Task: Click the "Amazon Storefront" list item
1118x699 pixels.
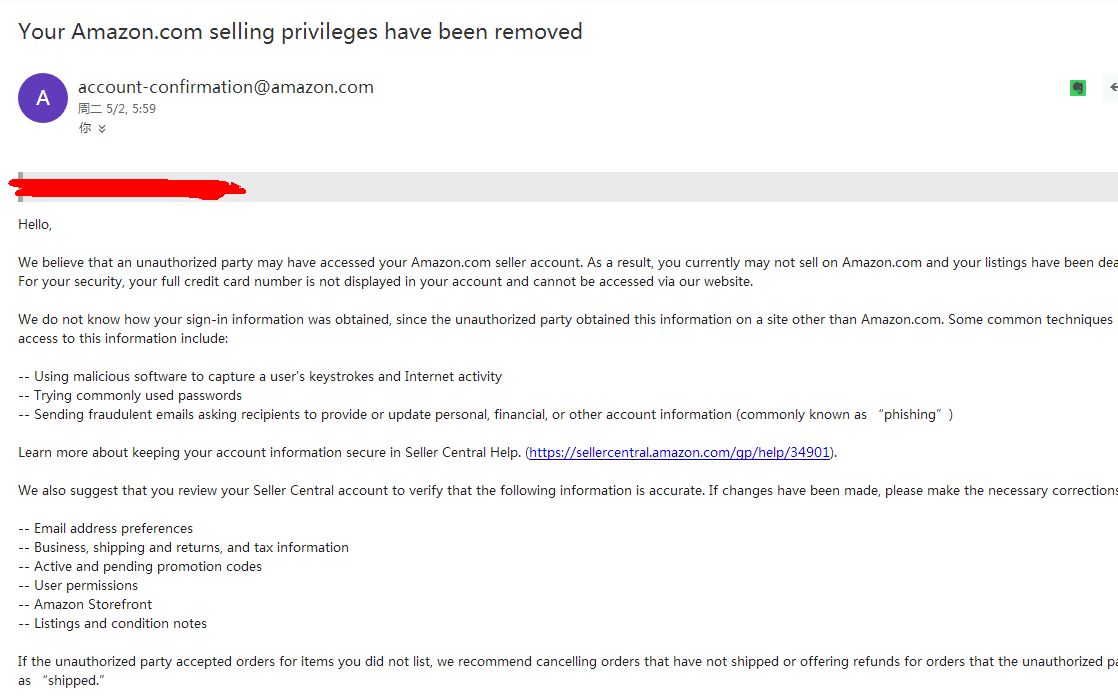Action: (x=93, y=604)
